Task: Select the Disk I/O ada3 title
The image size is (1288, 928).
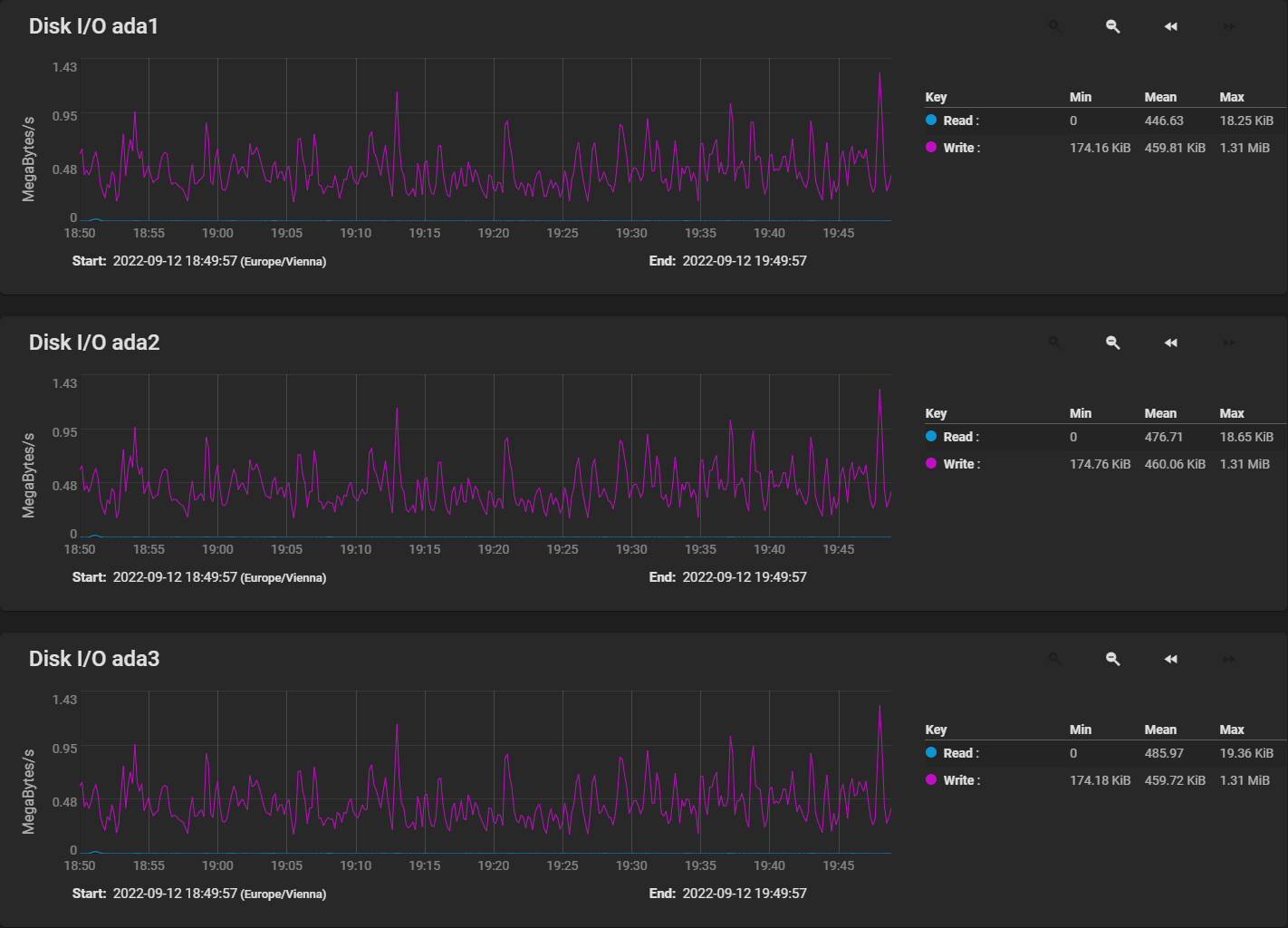Action: 94,659
